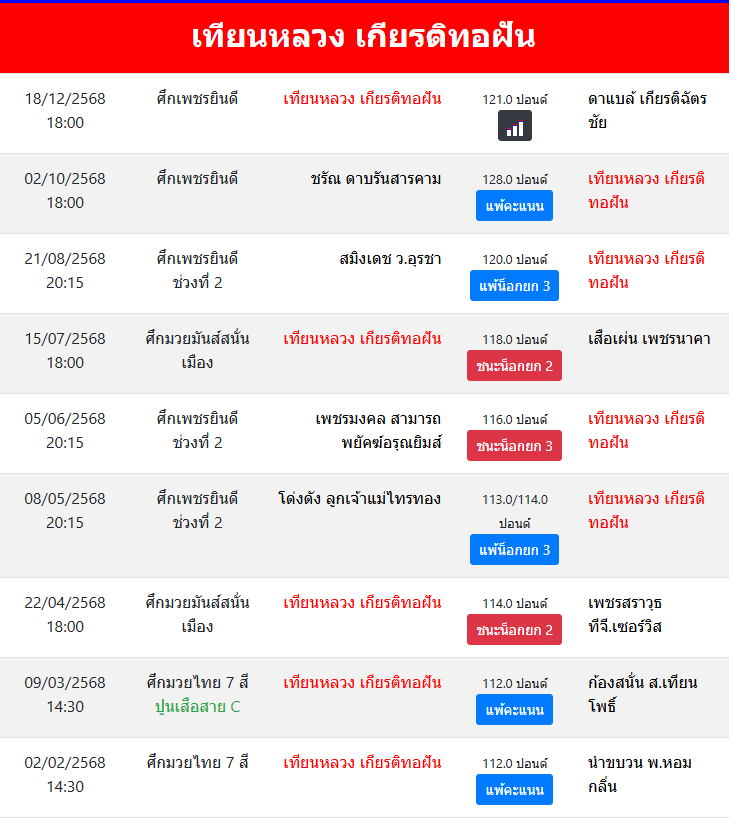732x818 pixels.
Task: Select opponent สมิงเดช ว.อุรชา
Action: click(390, 259)
